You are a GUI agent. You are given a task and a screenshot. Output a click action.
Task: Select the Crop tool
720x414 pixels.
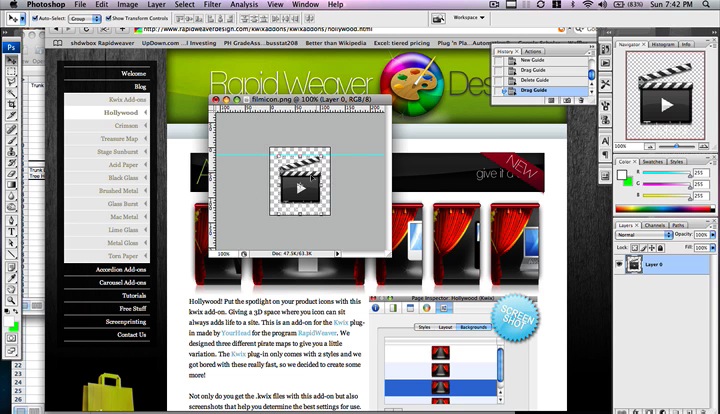pos(11,104)
